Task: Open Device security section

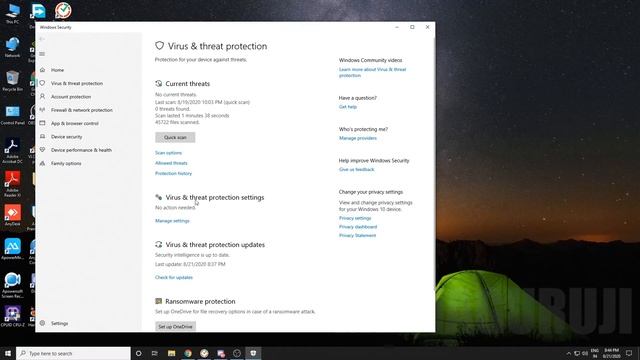Action: pyautogui.click(x=67, y=137)
